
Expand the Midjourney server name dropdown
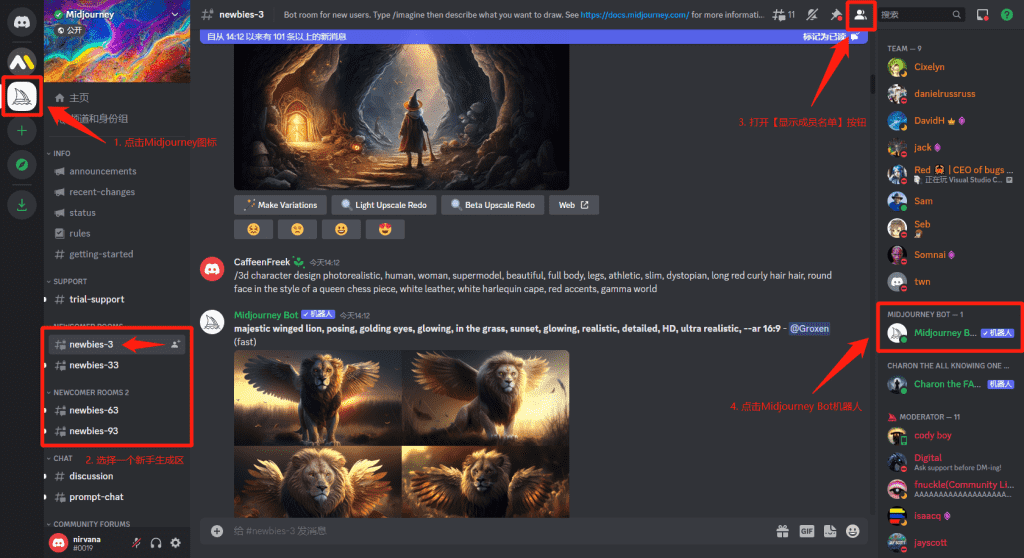point(176,15)
